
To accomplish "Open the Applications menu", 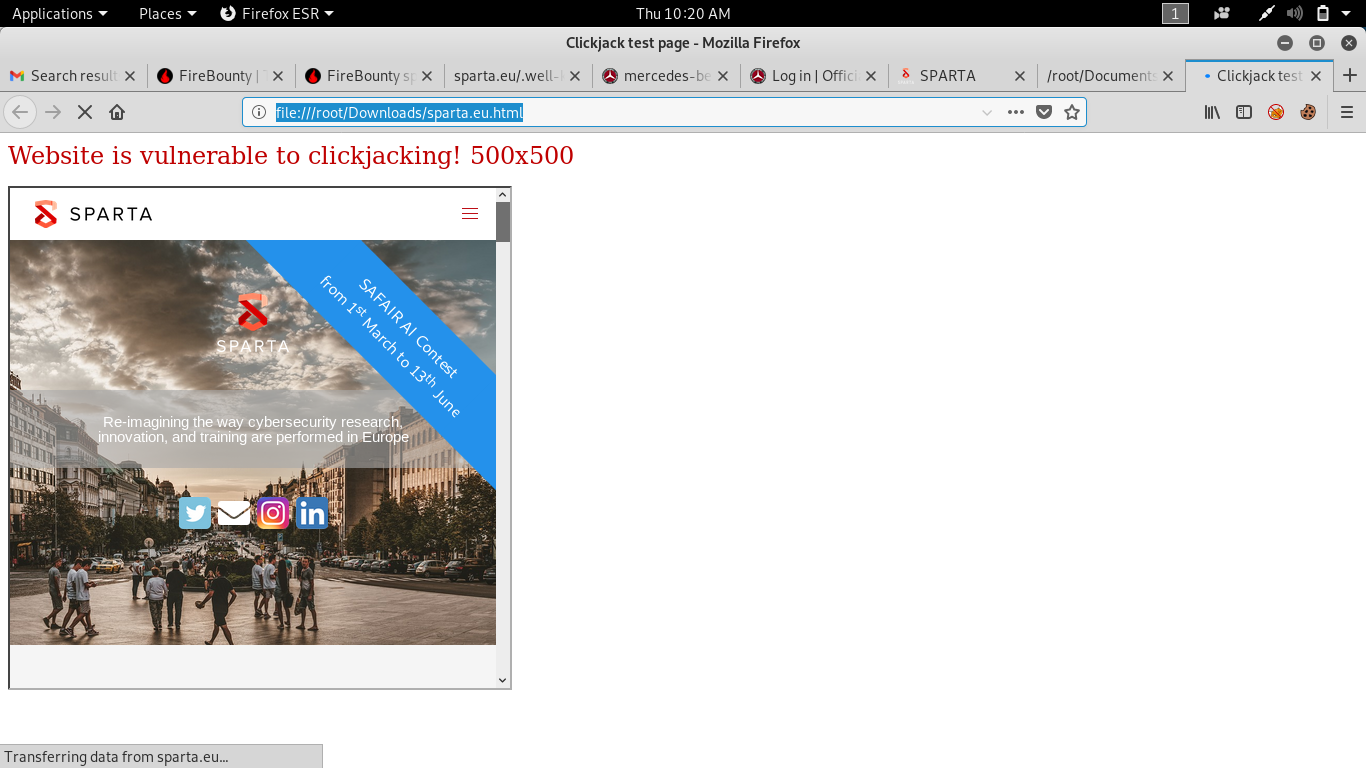I will [59, 13].
